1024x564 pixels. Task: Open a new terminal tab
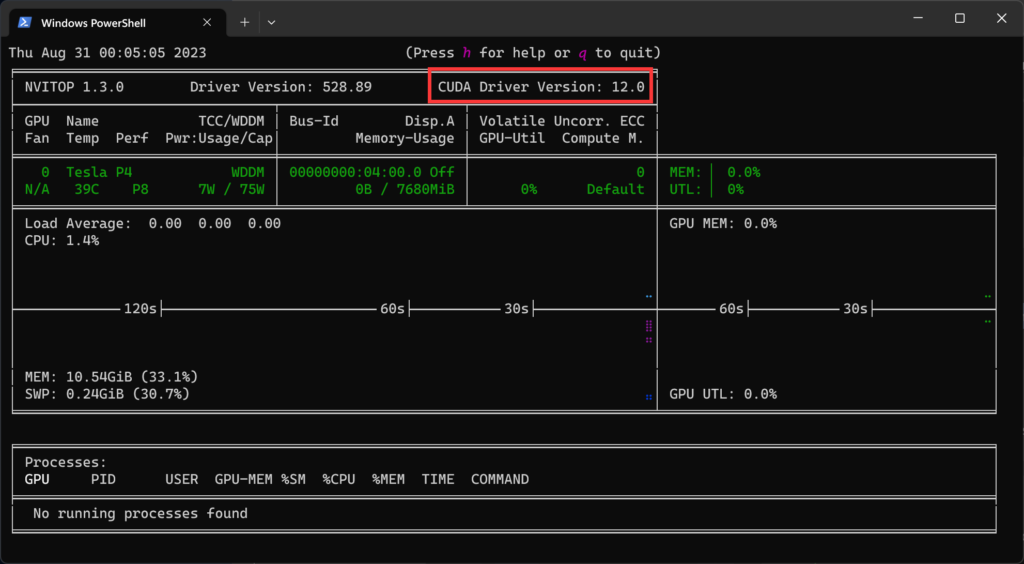[x=244, y=22]
